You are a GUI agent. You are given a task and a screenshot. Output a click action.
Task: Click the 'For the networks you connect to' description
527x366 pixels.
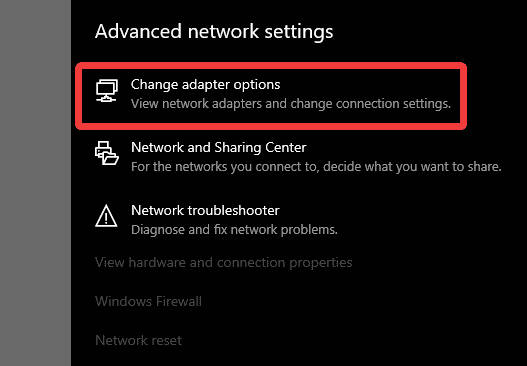[316, 167]
